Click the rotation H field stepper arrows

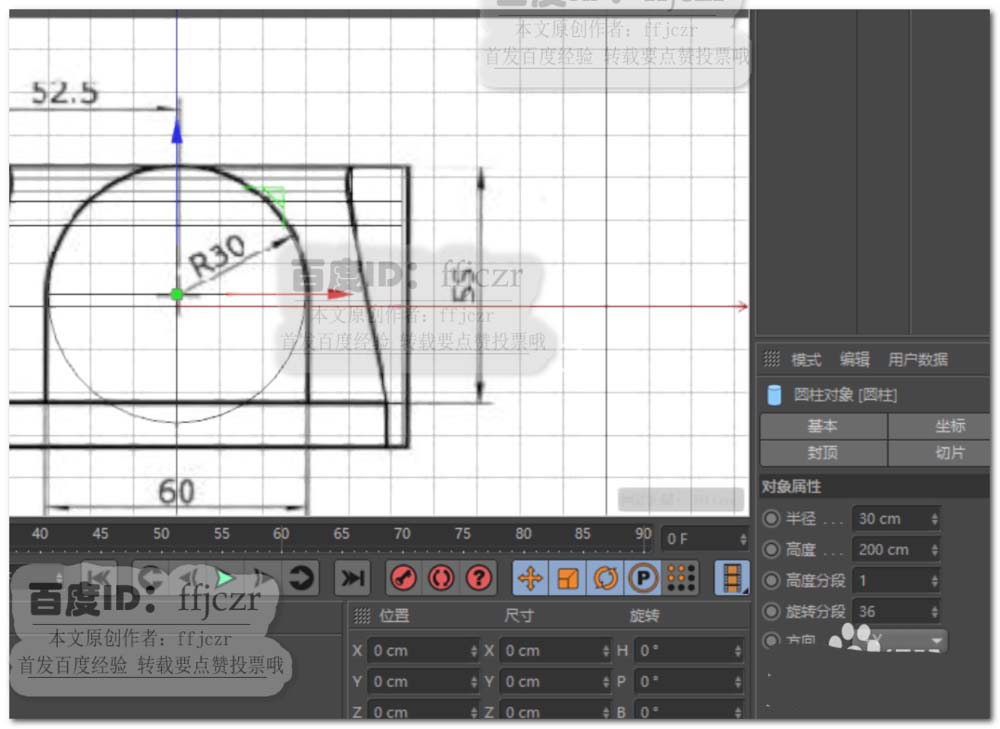738,651
